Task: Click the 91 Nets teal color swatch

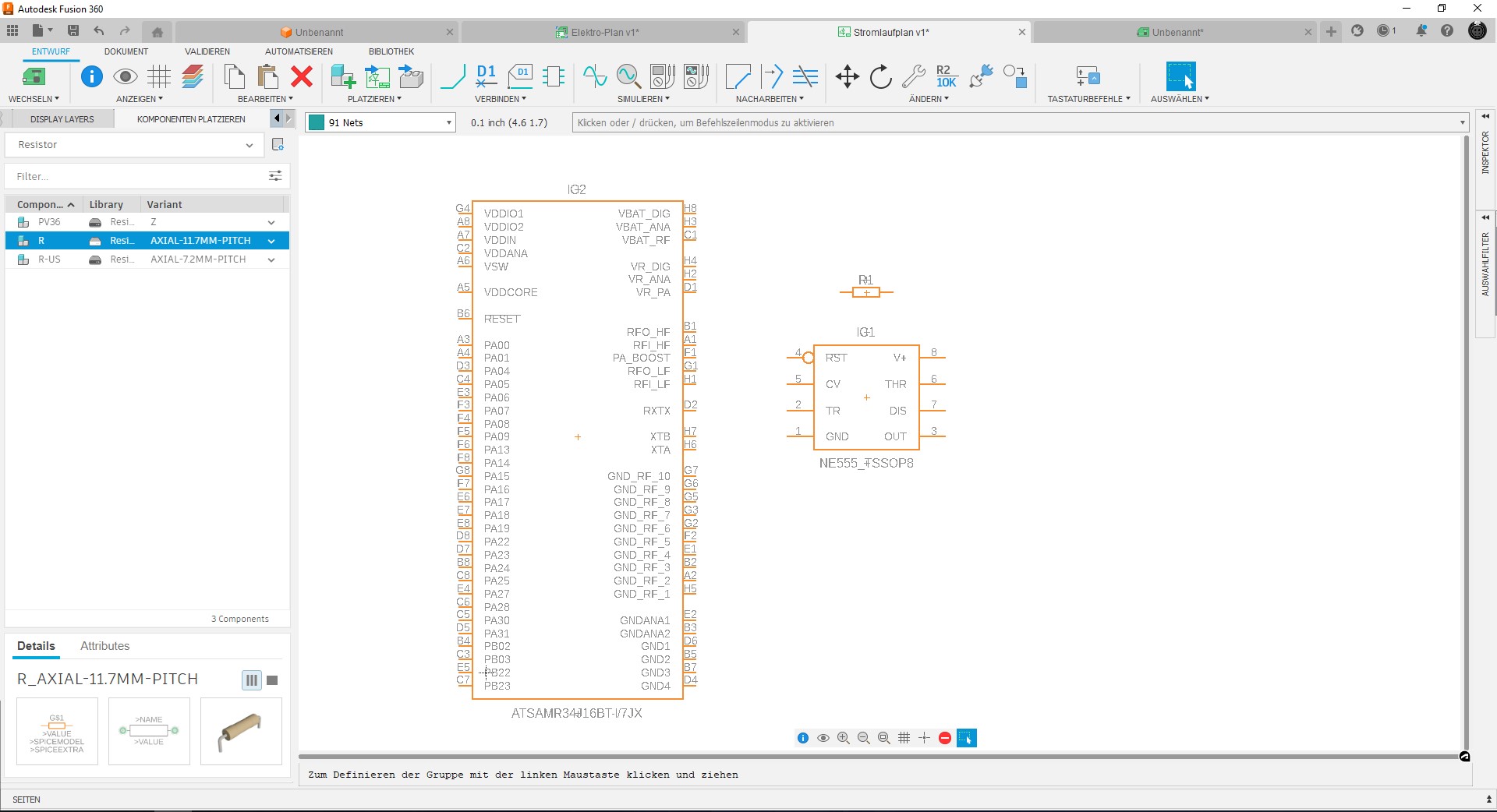Action: pyautogui.click(x=317, y=123)
